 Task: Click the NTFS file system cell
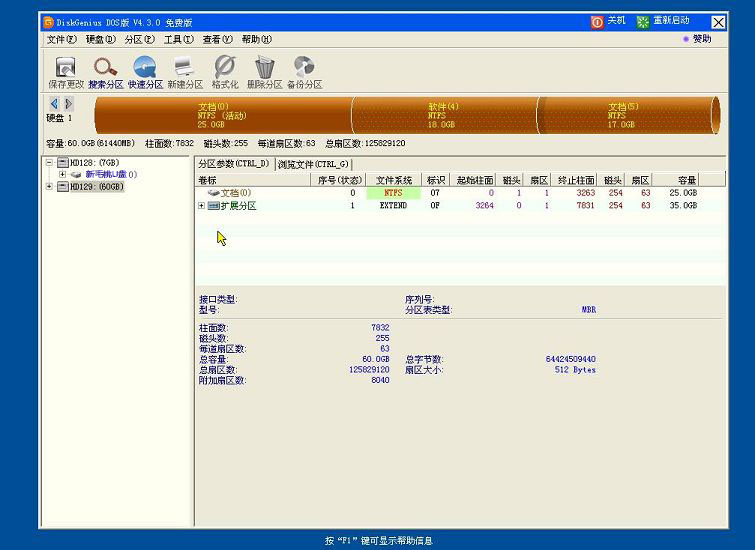(x=393, y=193)
